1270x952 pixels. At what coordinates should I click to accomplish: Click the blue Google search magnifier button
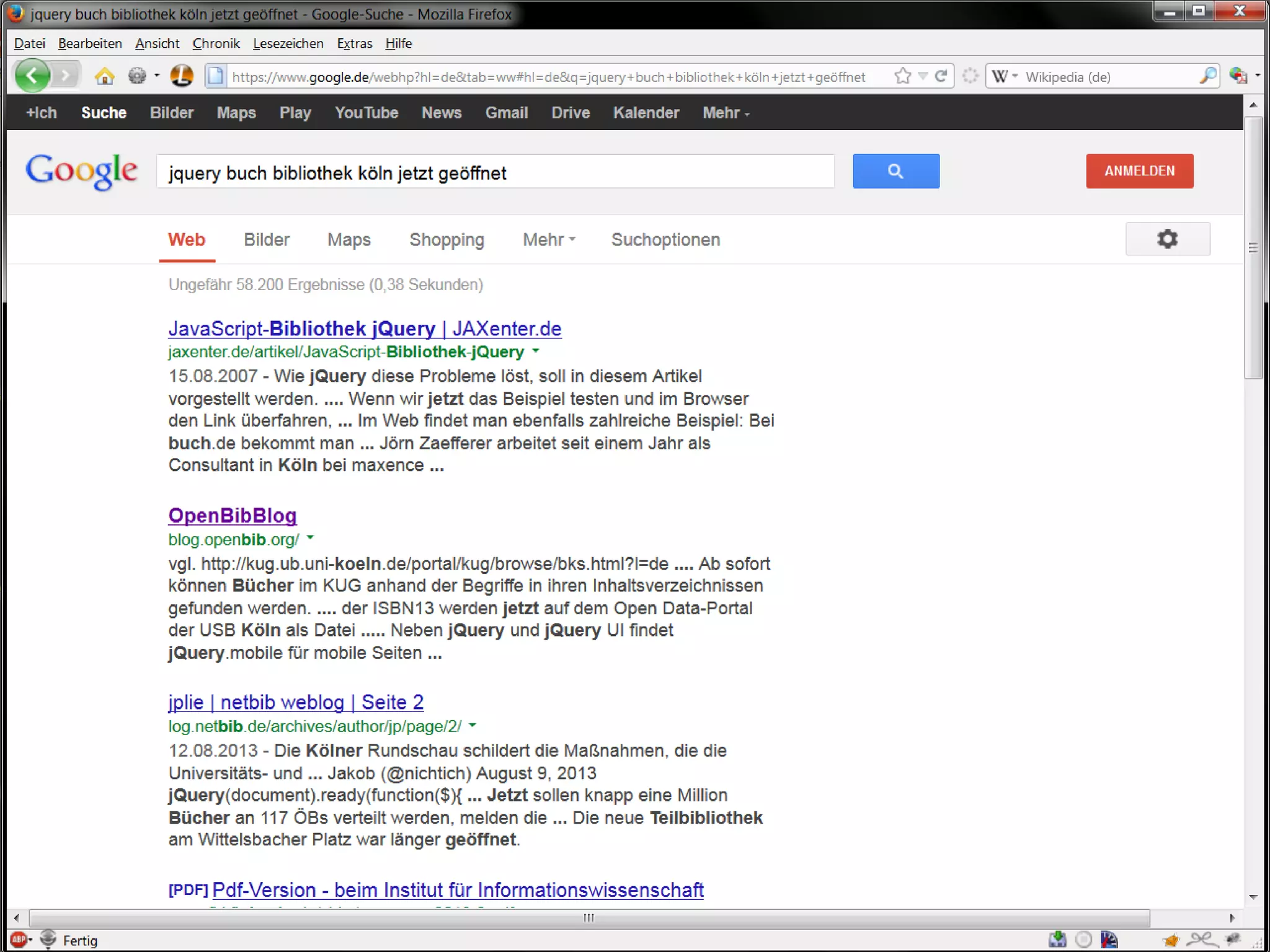895,171
